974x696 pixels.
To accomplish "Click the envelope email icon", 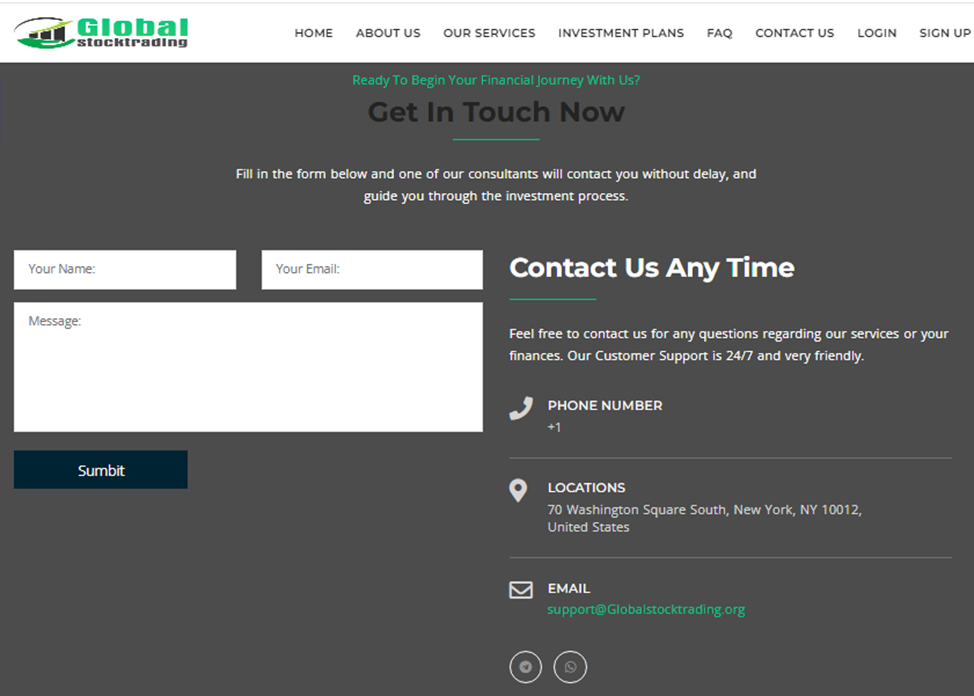I will click(x=521, y=590).
